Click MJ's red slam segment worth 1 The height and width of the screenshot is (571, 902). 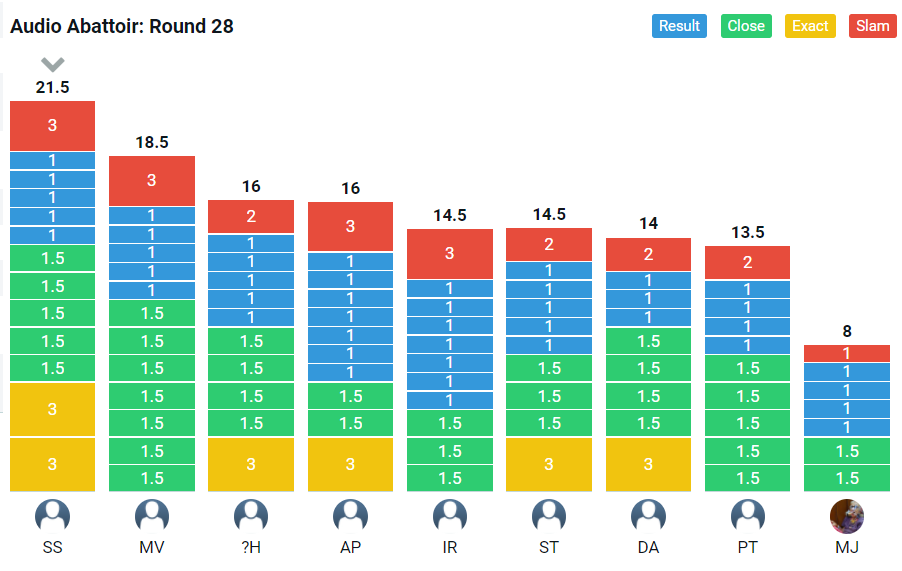pyautogui.click(x=847, y=353)
